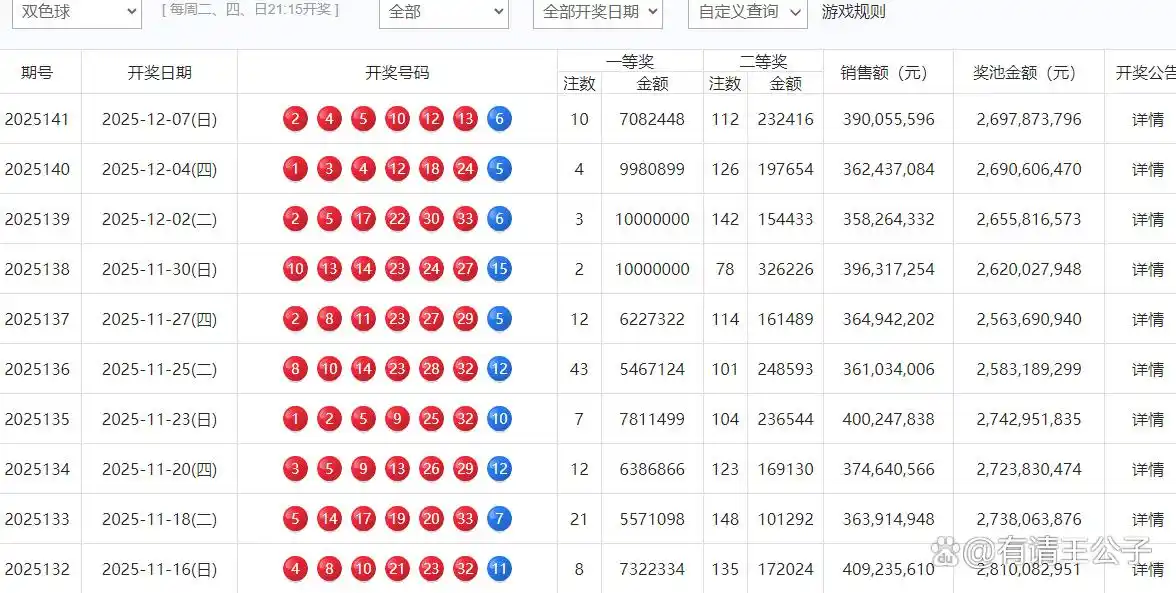Screen dimensions: 1176x593
Task: Select blue ball 6 in issue 2025141
Action: pos(499,119)
